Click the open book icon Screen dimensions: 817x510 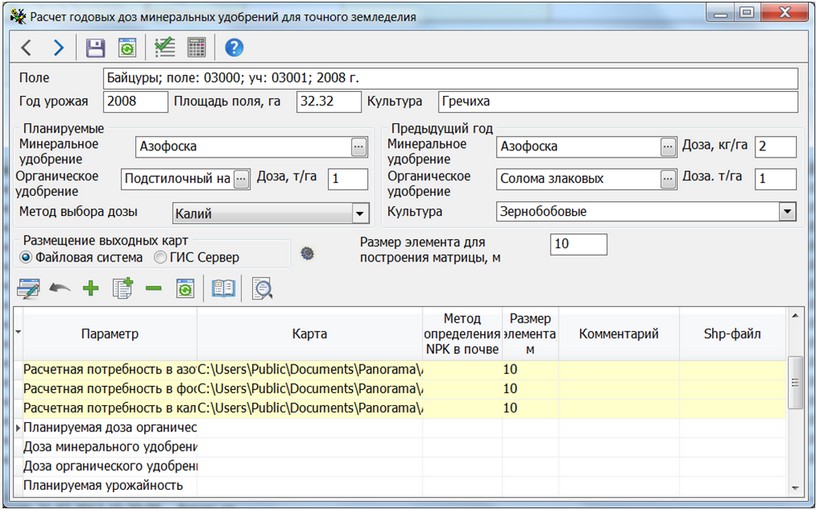pyautogui.click(x=223, y=289)
